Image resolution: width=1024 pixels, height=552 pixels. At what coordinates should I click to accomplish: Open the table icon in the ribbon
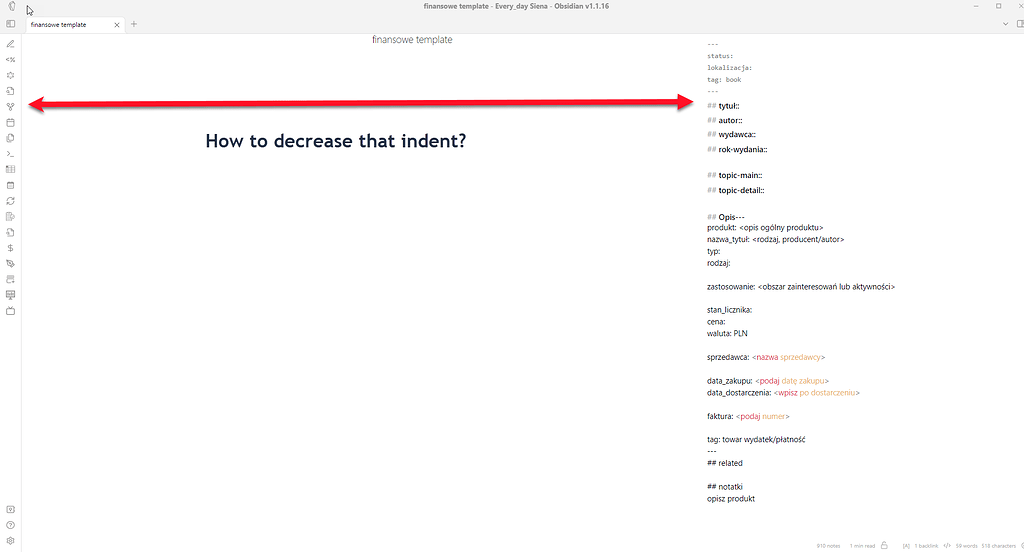(x=10, y=169)
